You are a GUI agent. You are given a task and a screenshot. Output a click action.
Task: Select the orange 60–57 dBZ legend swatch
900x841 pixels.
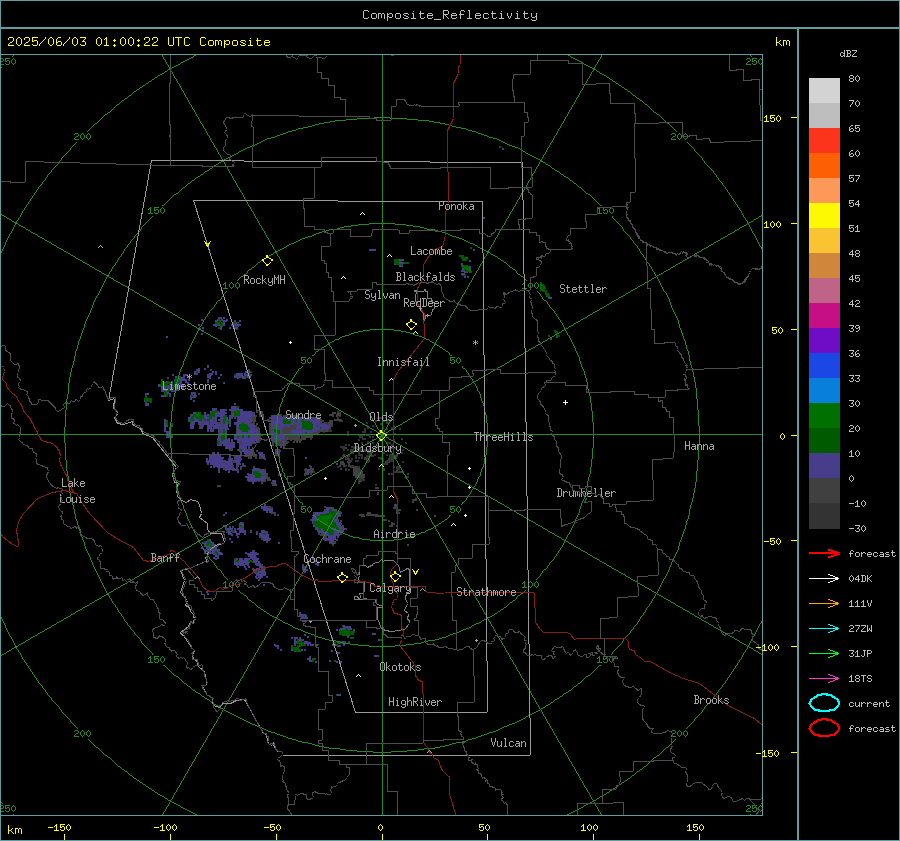[x=824, y=166]
